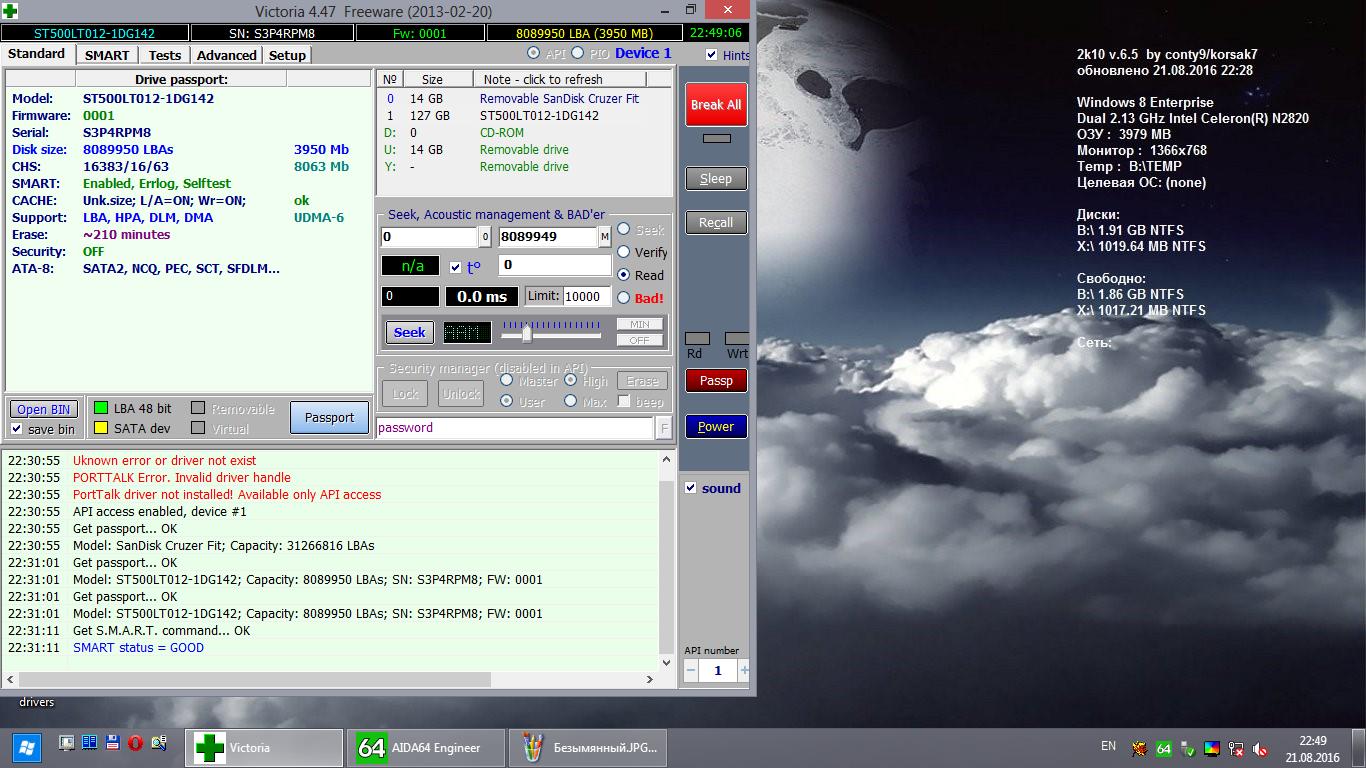Click the password input field

pyautogui.click(x=515, y=428)
